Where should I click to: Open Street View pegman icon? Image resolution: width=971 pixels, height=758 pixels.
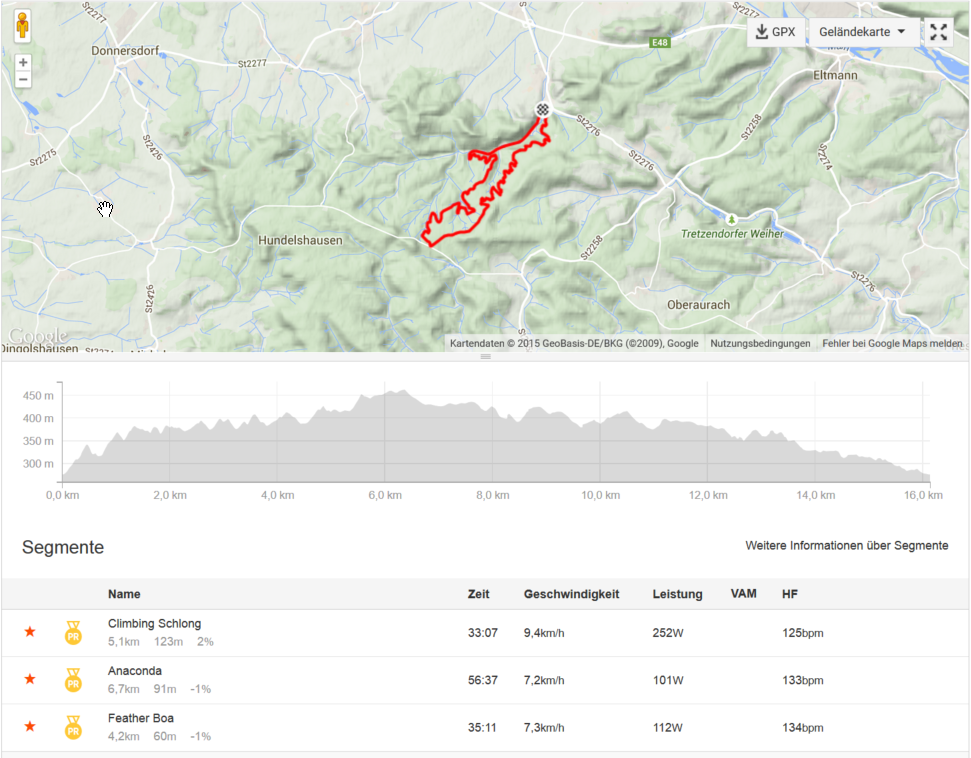point(22,26)
